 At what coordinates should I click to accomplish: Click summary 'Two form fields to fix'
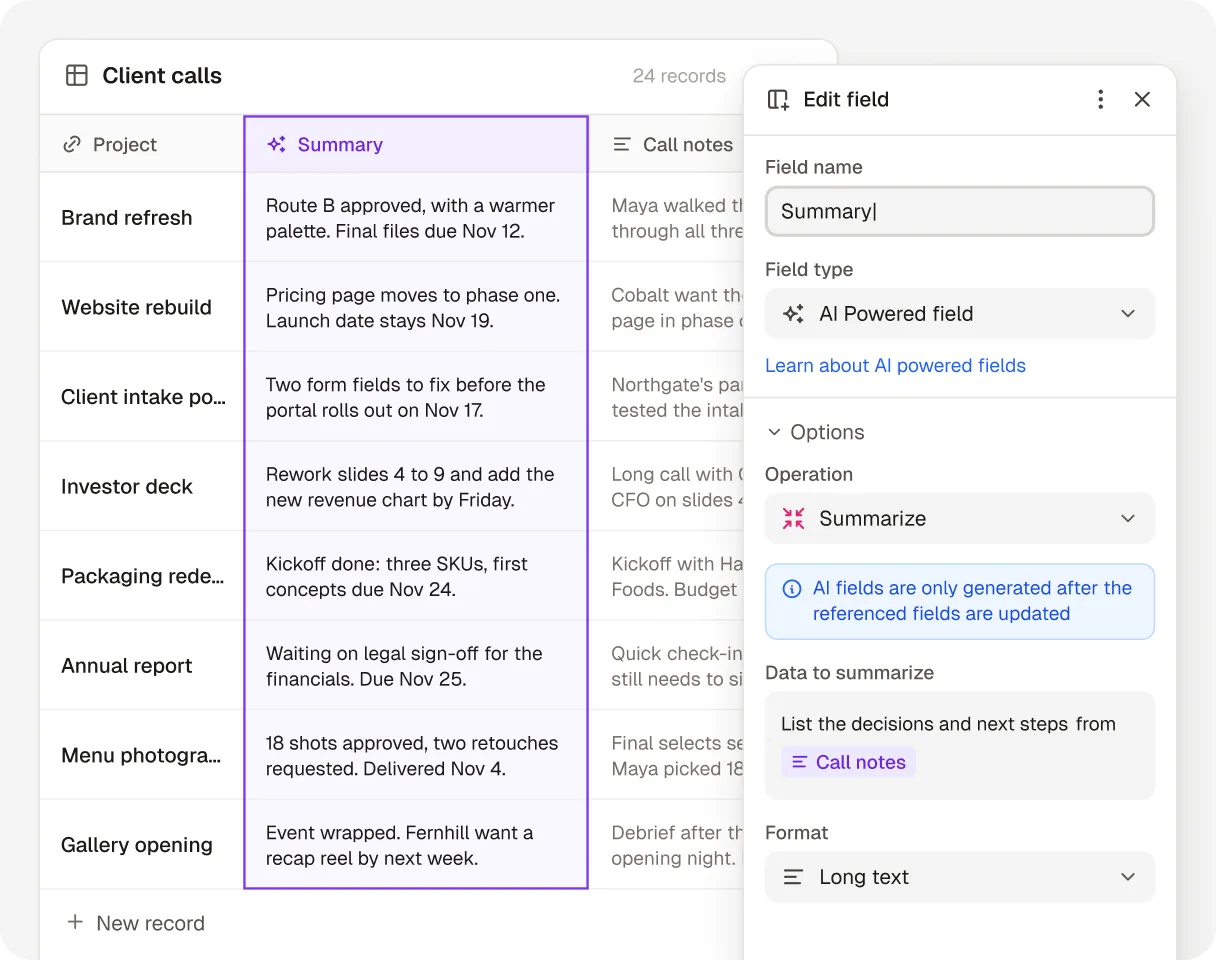tap(416, 397)
